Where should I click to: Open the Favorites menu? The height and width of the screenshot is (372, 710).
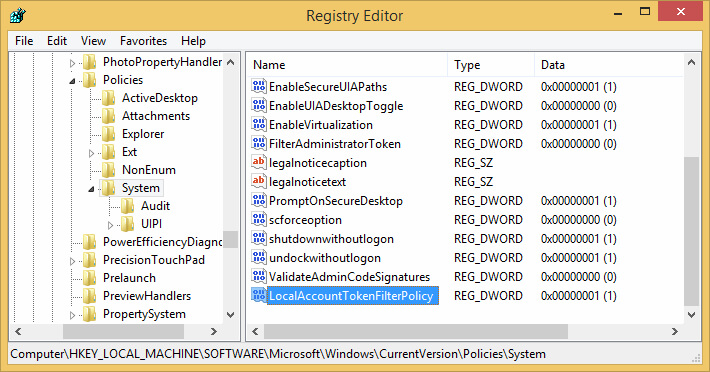pyautogui.click(x=143, y=41)
